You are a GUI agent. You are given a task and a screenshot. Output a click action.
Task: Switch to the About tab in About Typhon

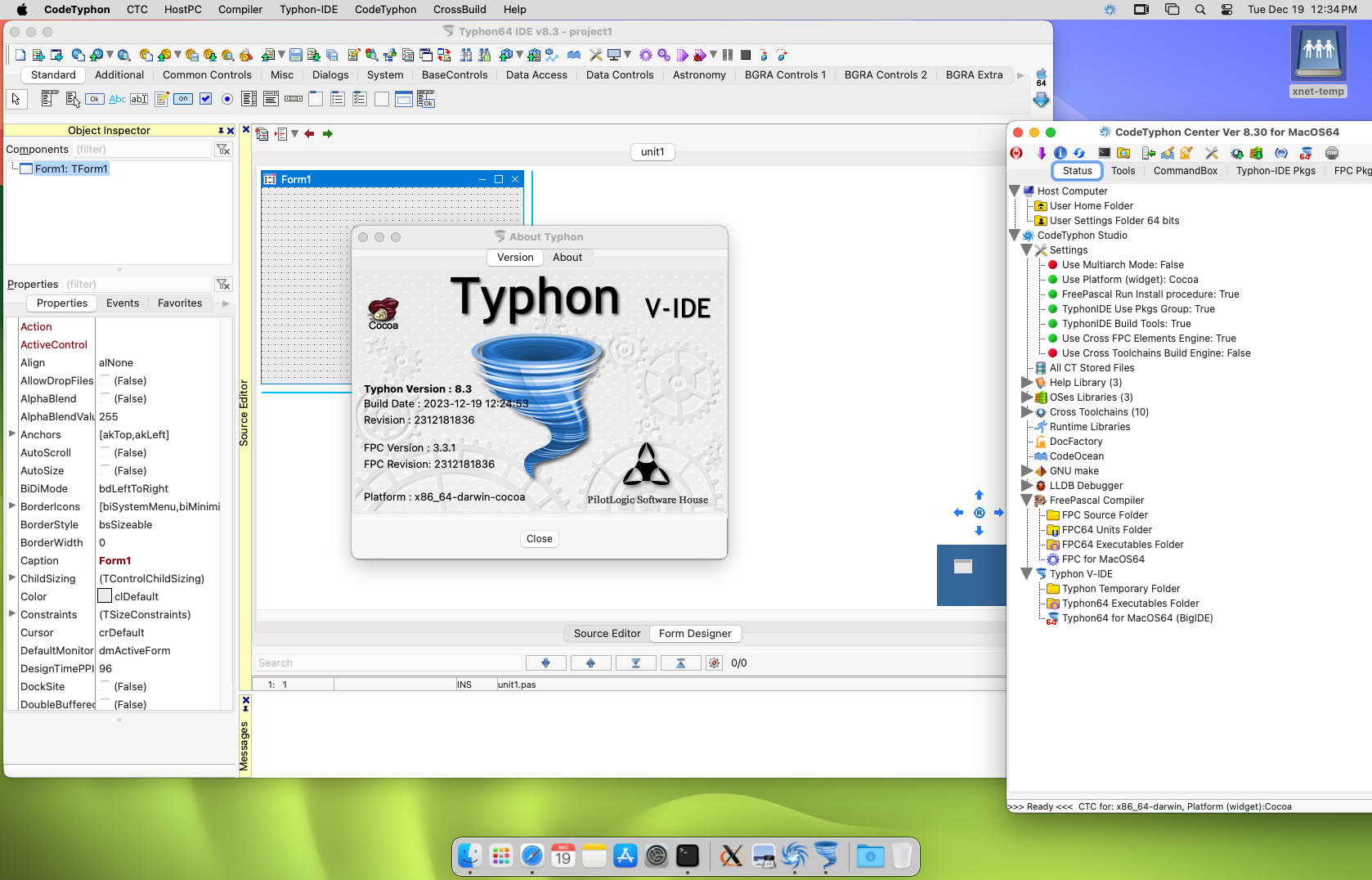567,257
